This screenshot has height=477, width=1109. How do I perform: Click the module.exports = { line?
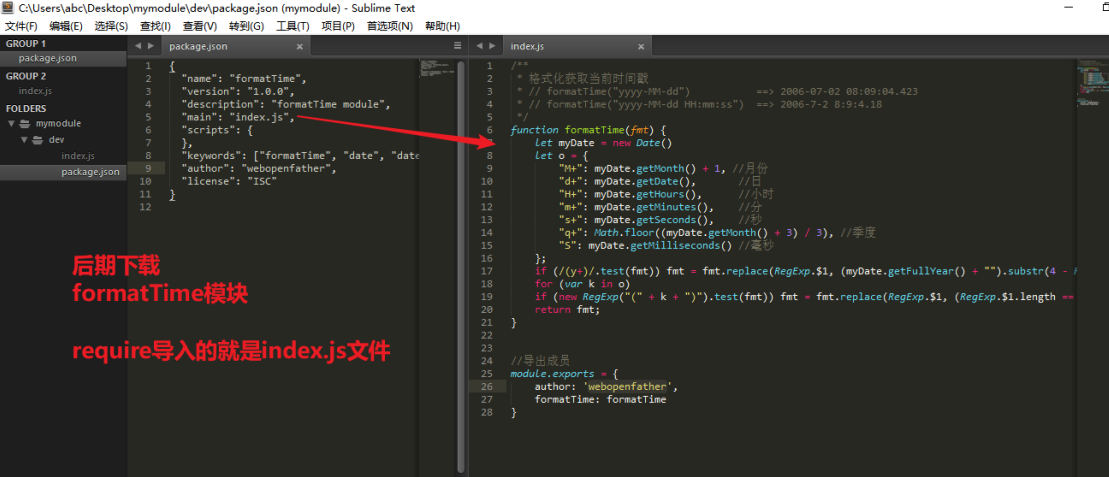click(x=564, y=374)
